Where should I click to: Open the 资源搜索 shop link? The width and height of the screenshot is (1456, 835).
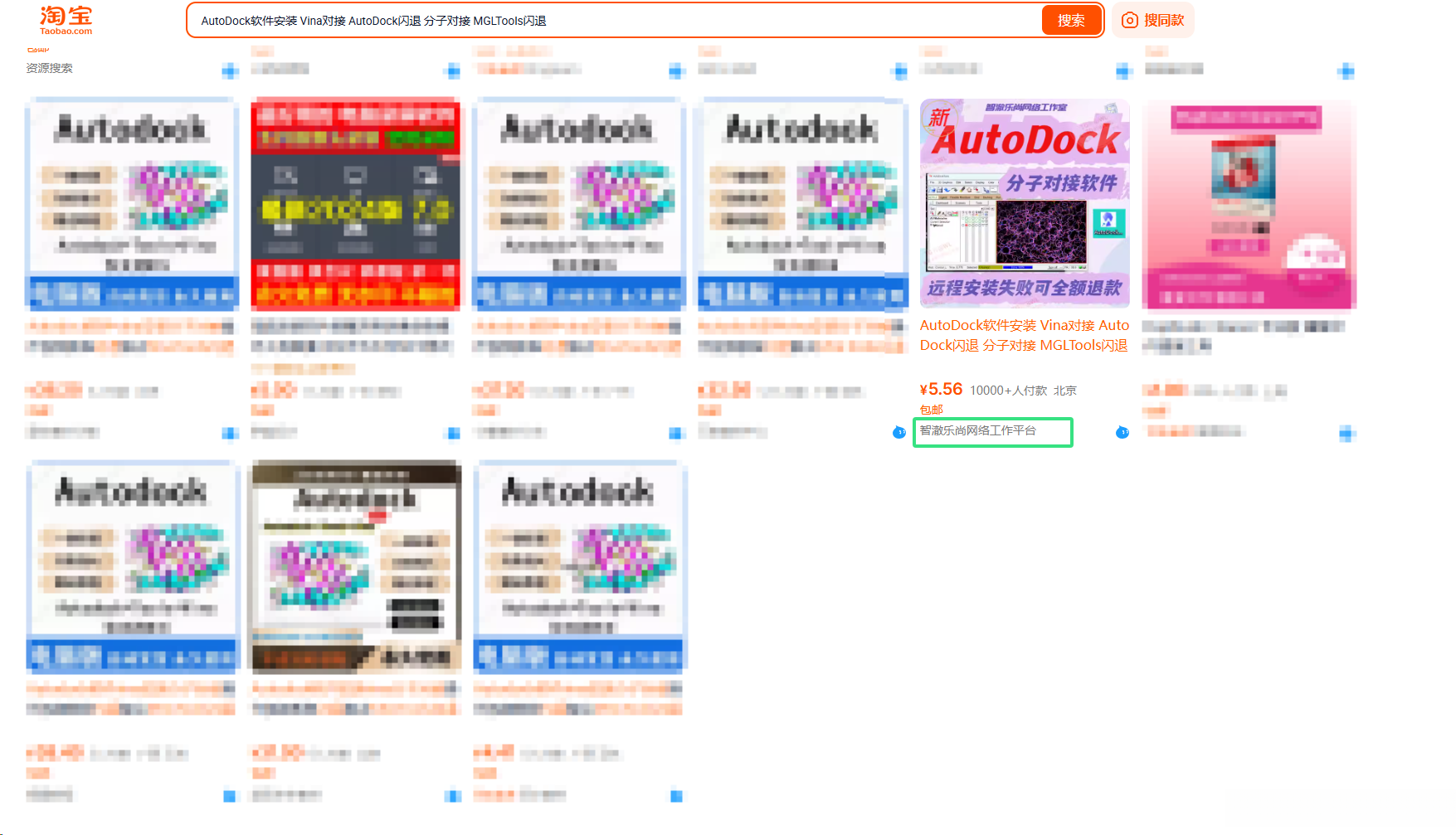point(49,68)
